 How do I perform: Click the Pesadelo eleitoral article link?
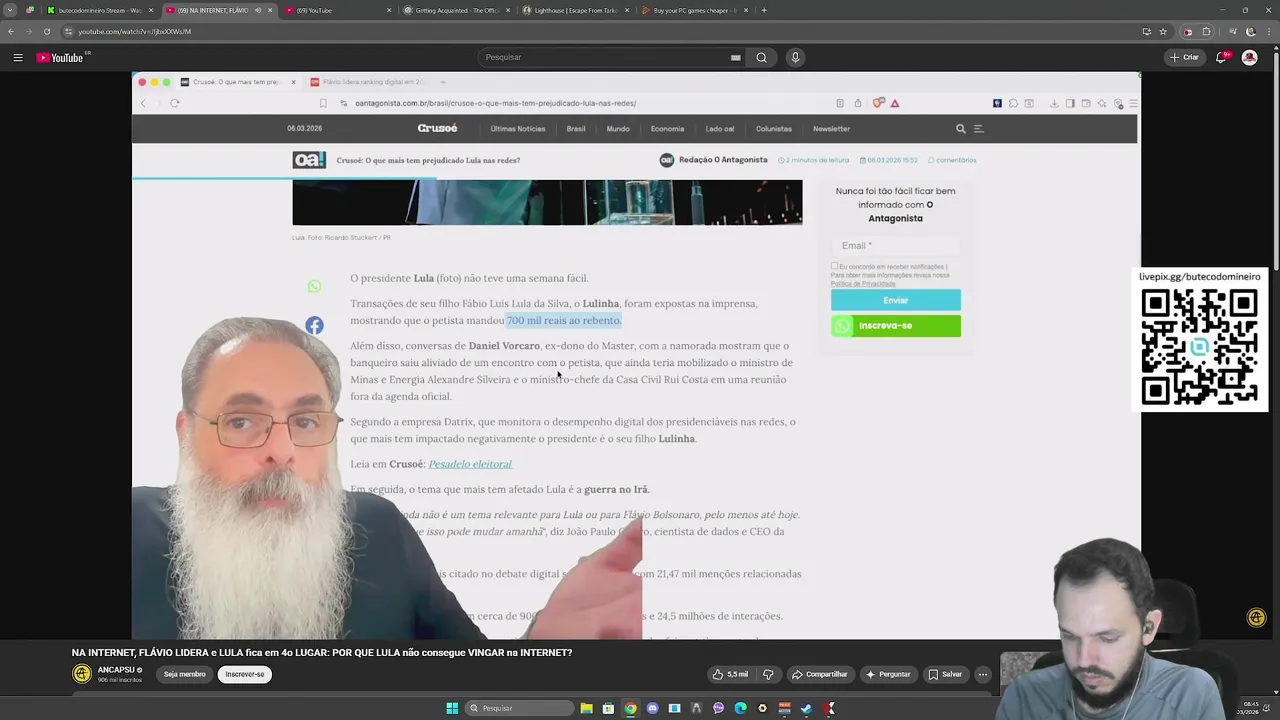pos(470,464)
